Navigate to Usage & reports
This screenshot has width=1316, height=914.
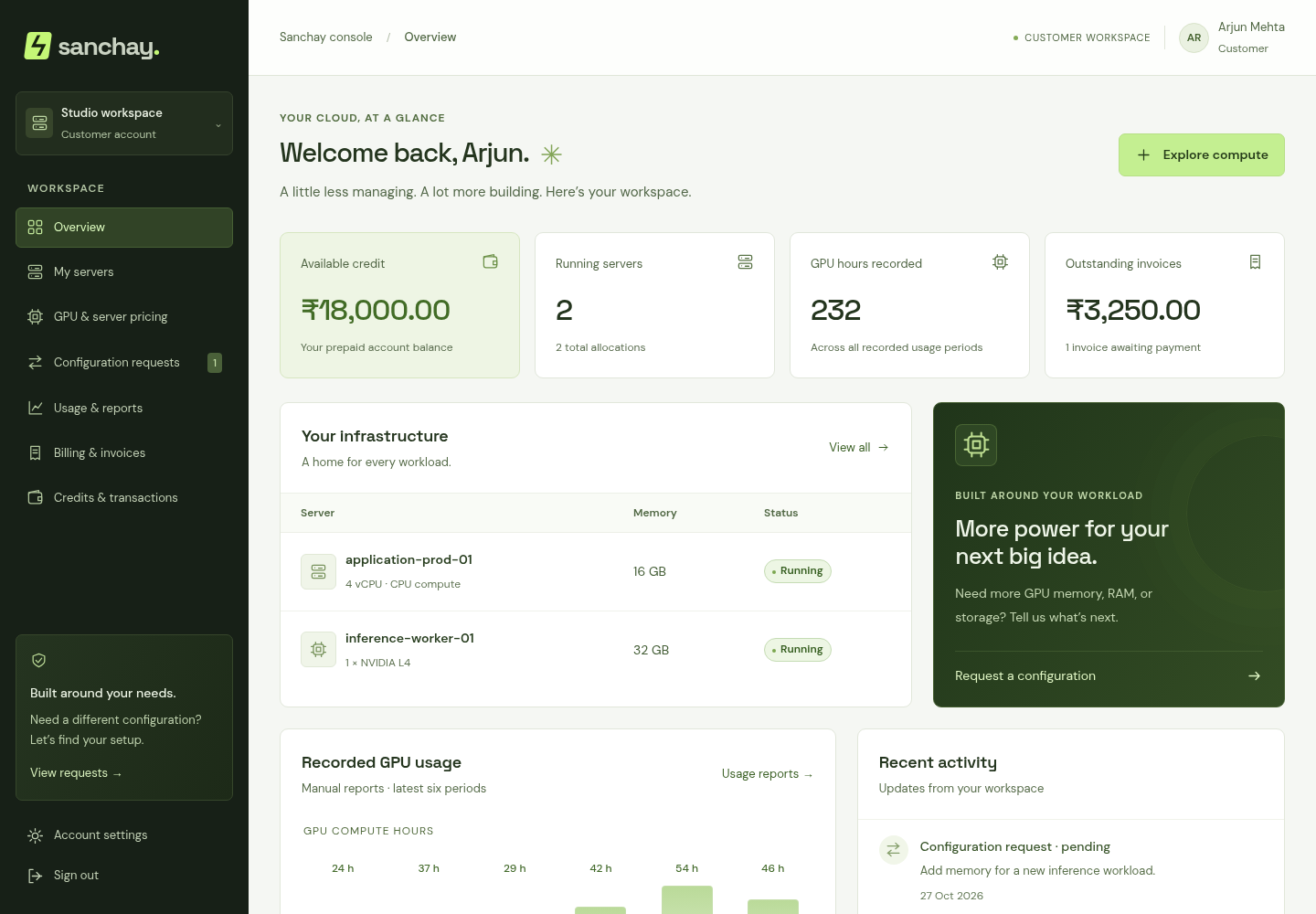pyautogui.click(x=124, y=409)
